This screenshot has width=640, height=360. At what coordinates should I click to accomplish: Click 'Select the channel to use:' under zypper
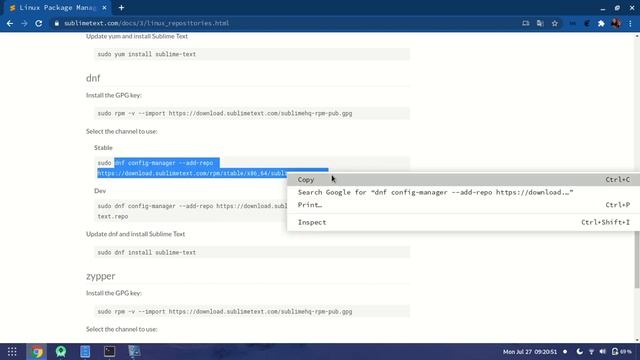tap(122, 329)
